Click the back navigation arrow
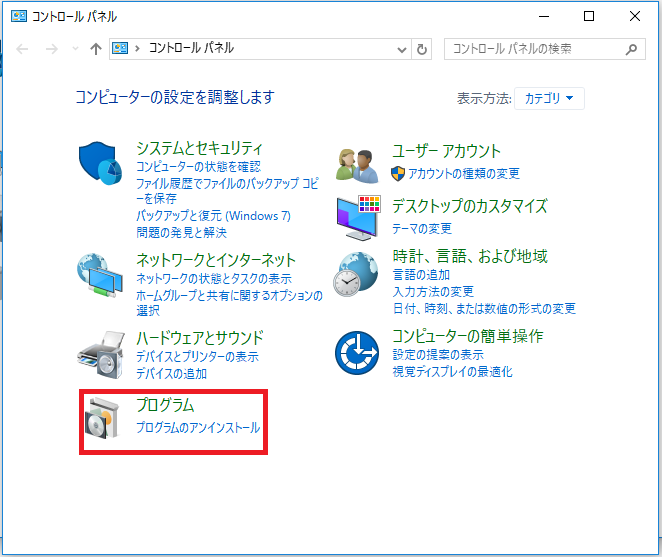Image resolution: width=662 pixels, height=557 pixels. pos(22,49)
